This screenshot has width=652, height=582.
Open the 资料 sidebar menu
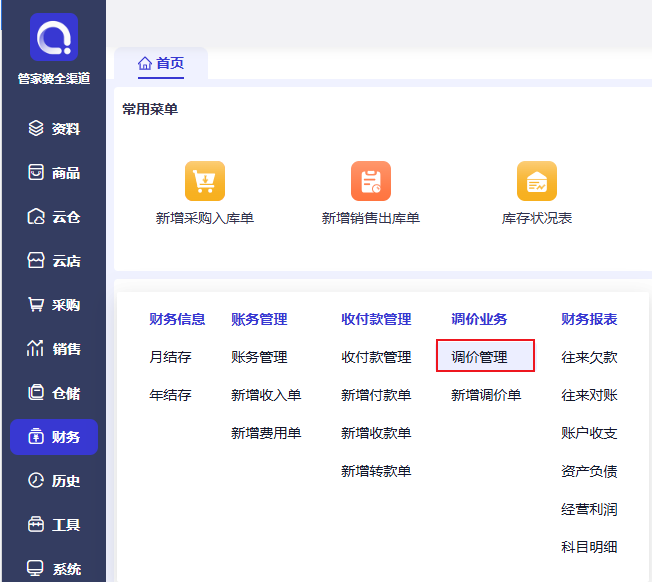[54, 128]
